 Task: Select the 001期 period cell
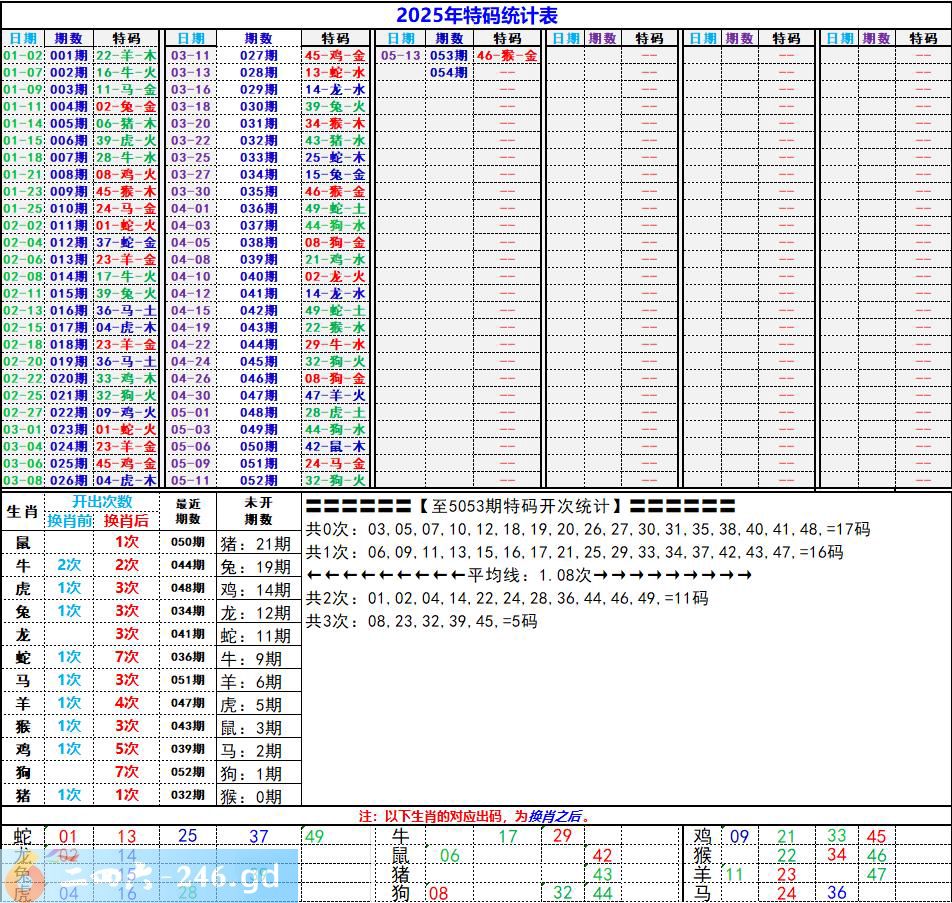(x=69, y=56)
